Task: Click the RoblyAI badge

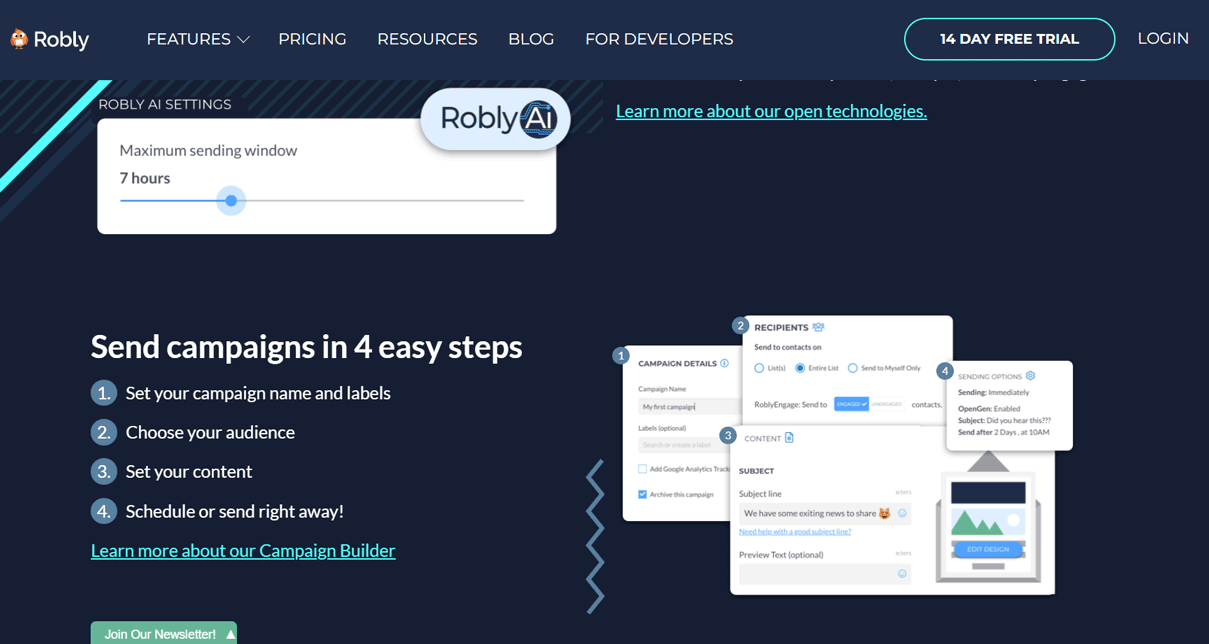Action: pyautogui.click(x=496, y=119)
